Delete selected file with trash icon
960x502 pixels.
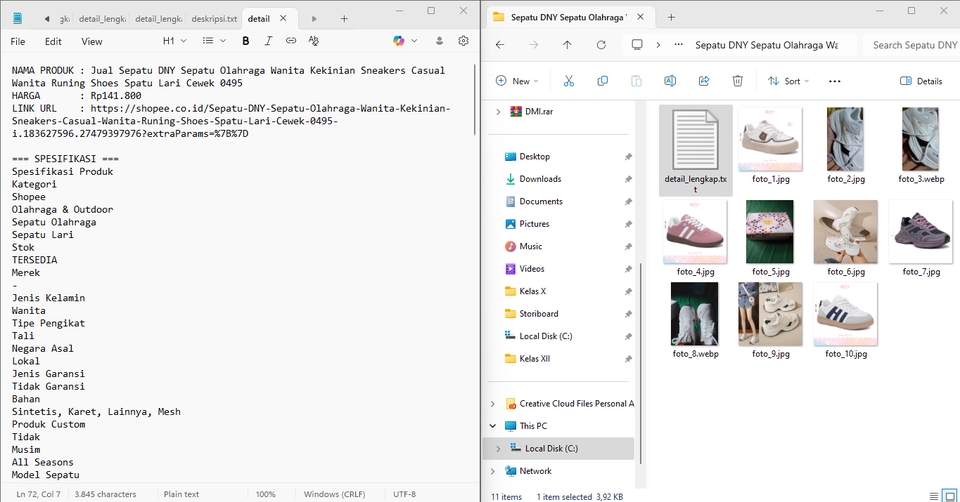point(737,81)
